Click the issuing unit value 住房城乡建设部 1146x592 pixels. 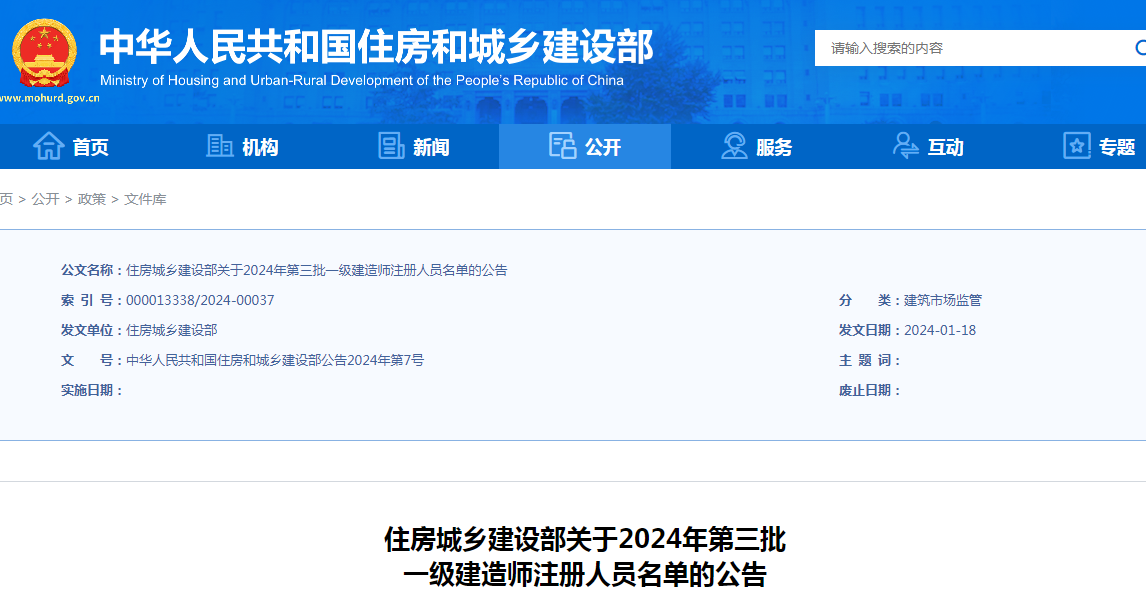(171, 330)
